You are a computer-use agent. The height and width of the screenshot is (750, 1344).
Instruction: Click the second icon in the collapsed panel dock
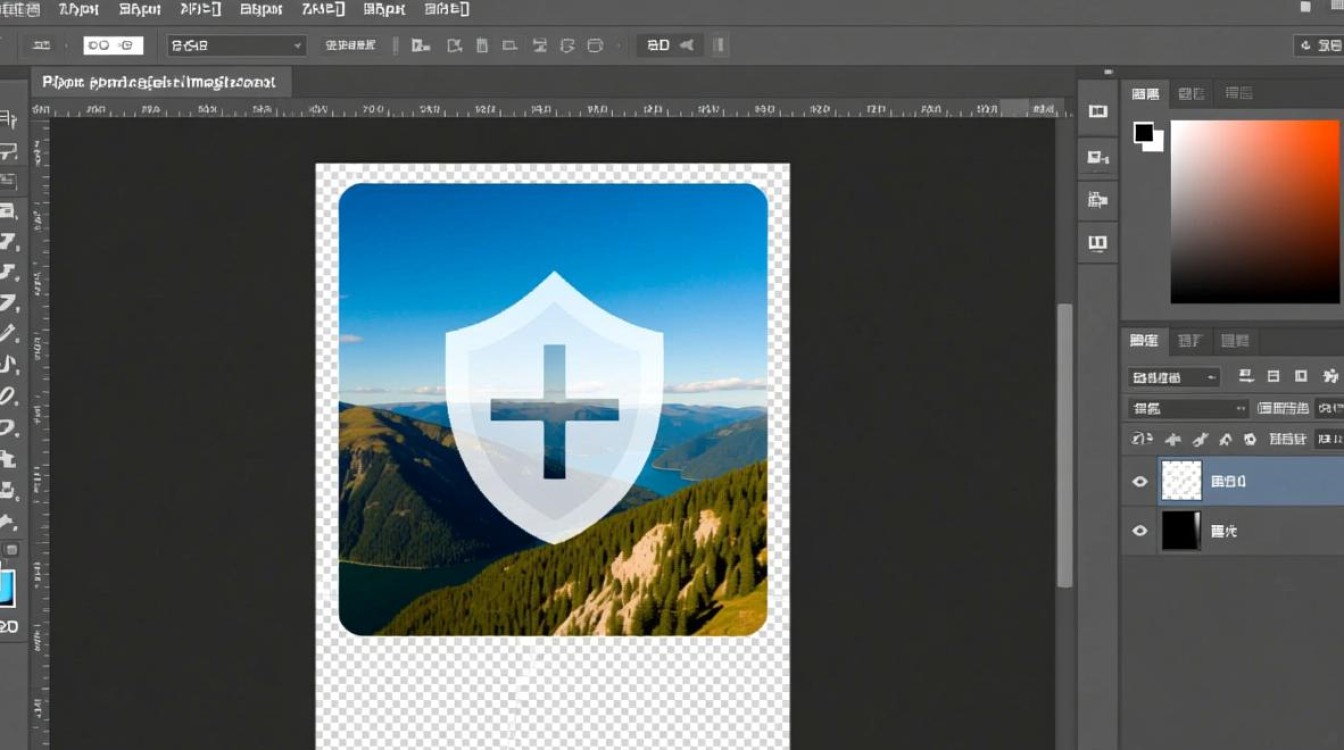click(x=1098, y=156)
